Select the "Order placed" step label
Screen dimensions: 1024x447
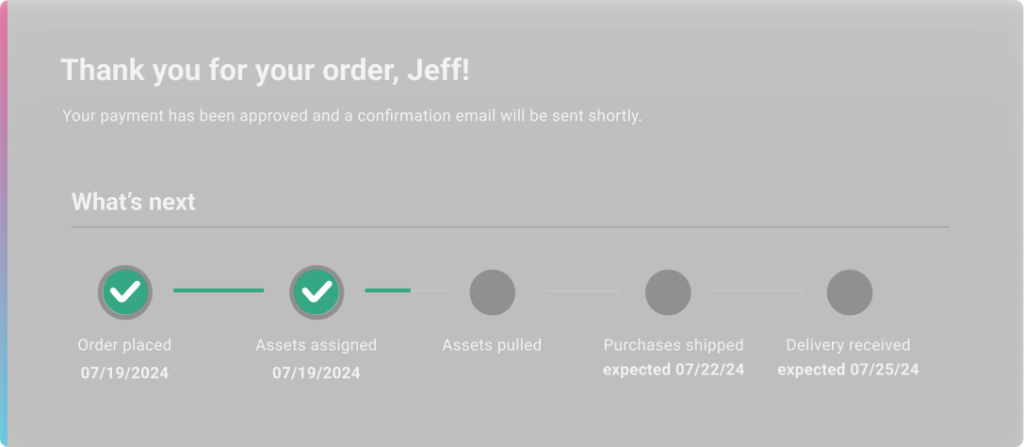tap(125, 345)
